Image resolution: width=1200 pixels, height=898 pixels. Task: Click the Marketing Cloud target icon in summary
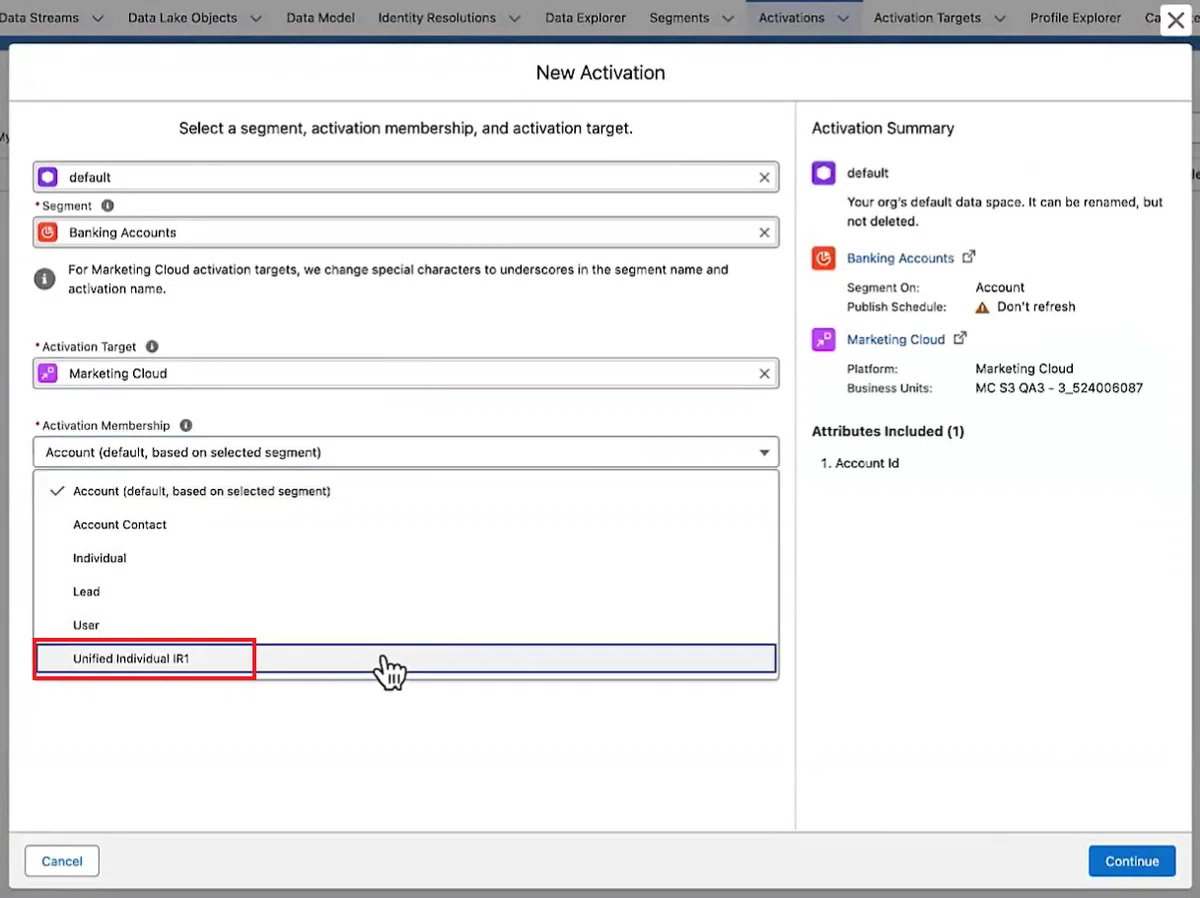pyautogui.click(x=823, y=339)
